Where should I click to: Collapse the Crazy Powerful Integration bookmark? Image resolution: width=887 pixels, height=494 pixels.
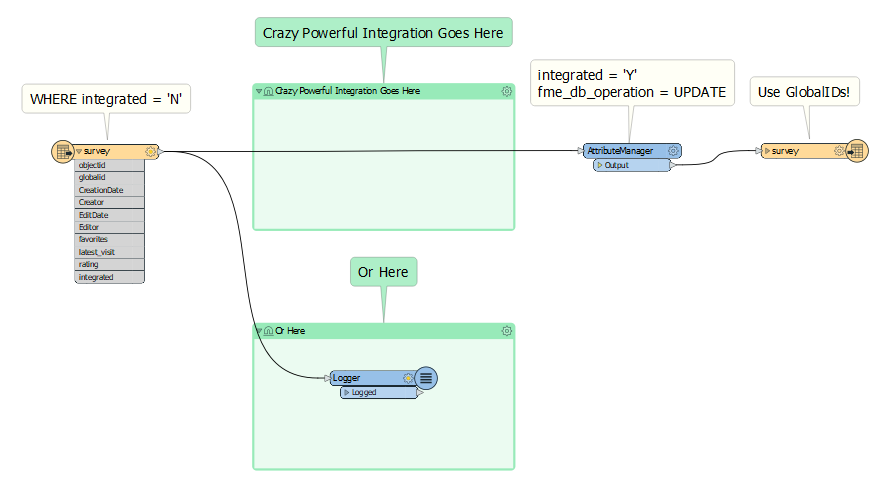(259, 91)
